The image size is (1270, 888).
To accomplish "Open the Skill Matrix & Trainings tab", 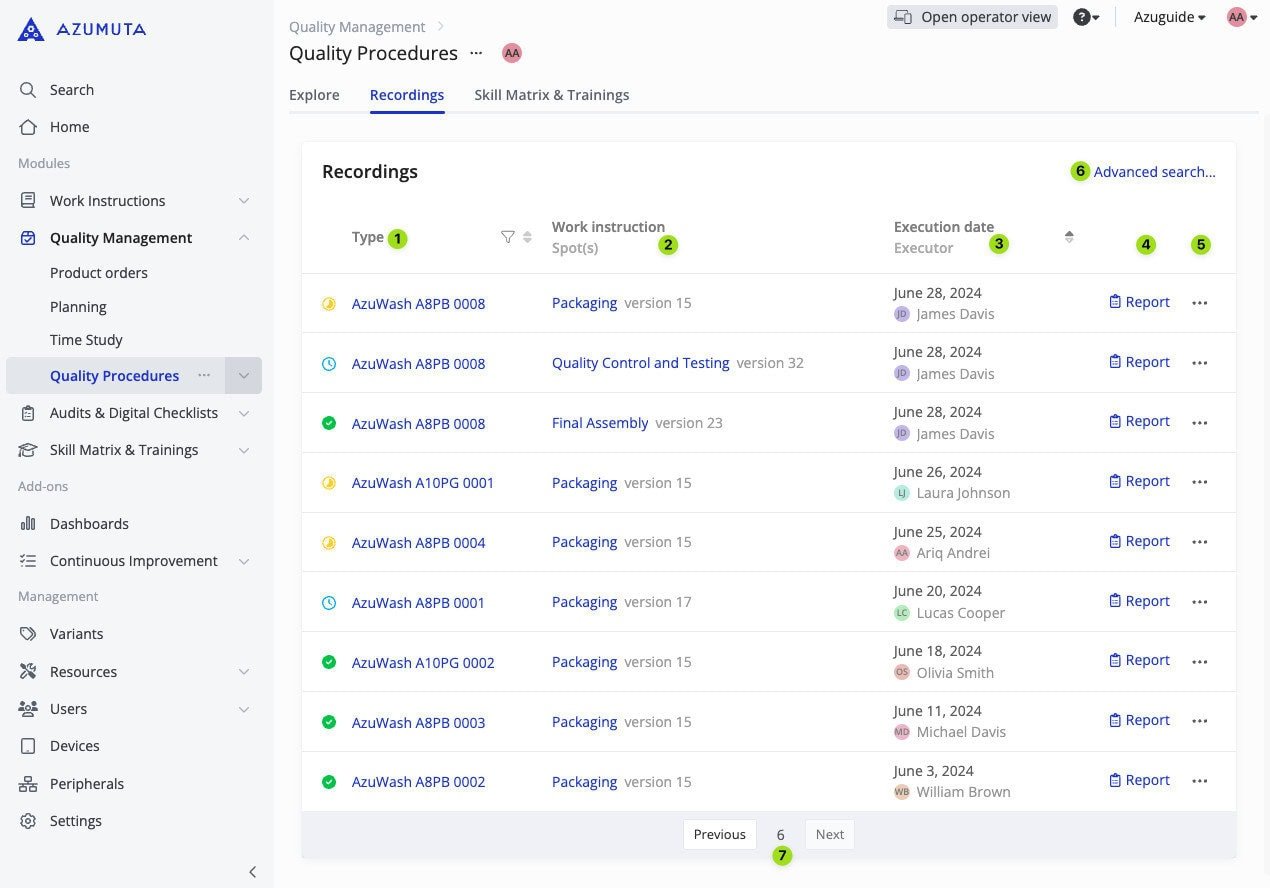I will (x=551, y=95).
